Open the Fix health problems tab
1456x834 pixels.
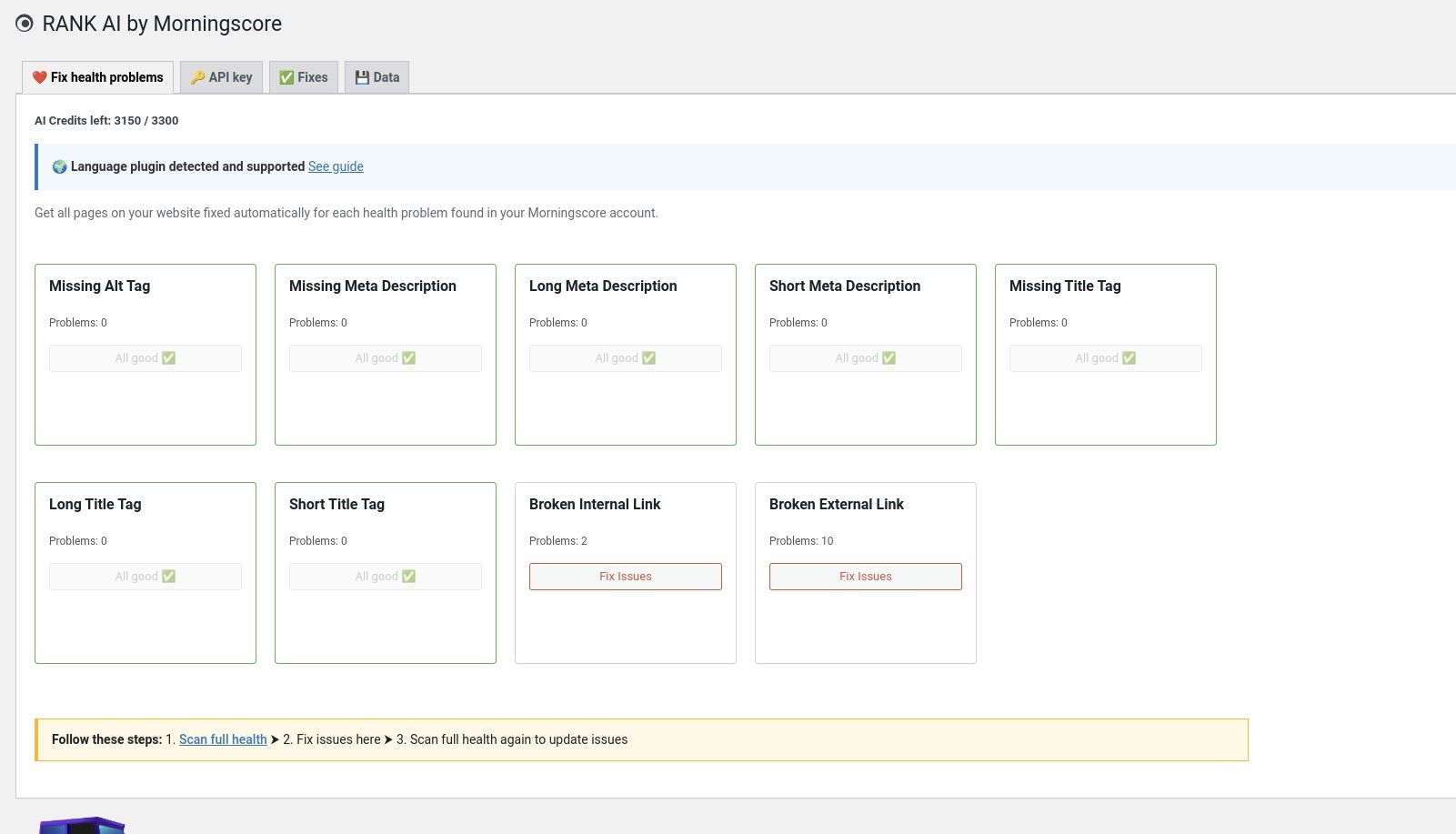pos(98,77)
